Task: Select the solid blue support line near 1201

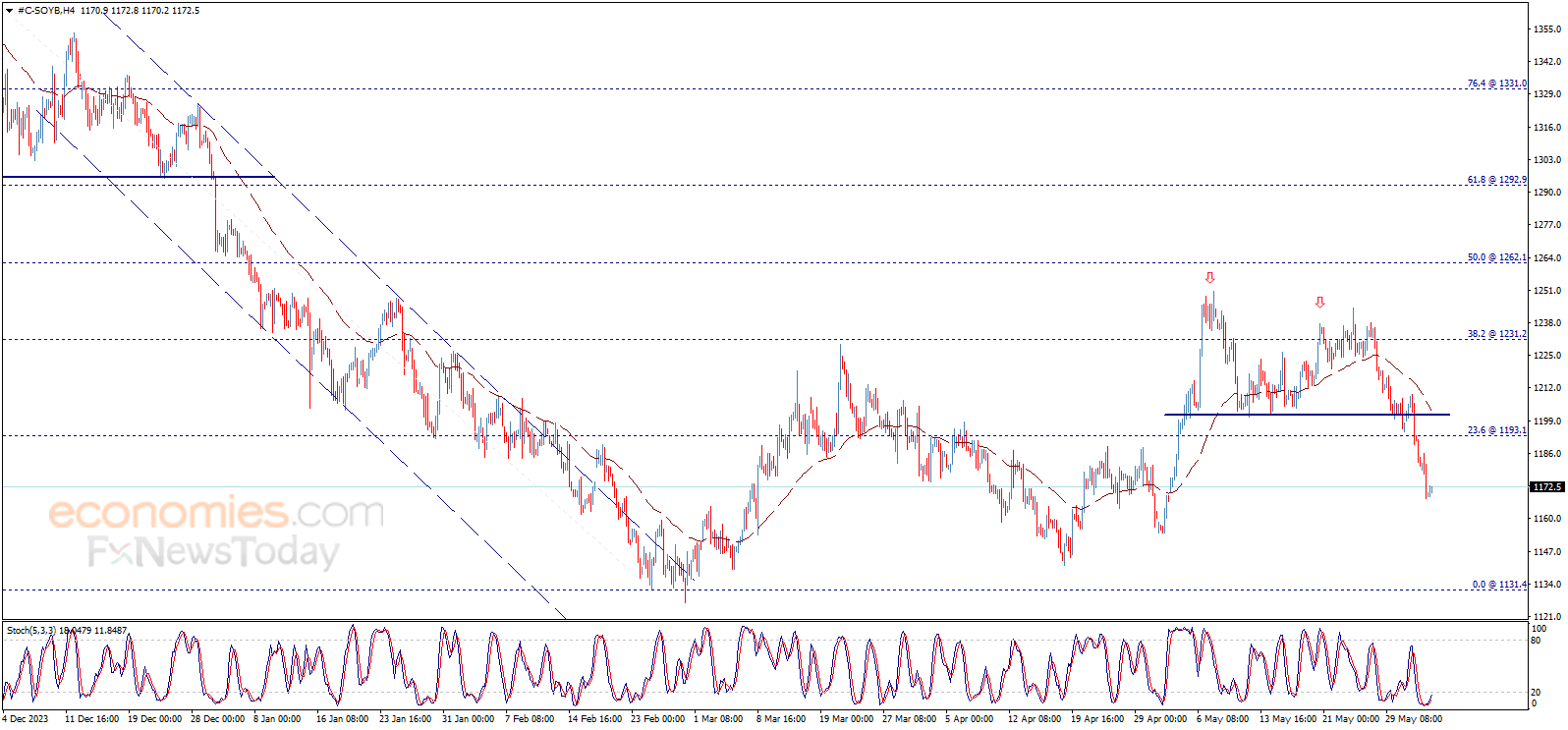Action: 1307,415
